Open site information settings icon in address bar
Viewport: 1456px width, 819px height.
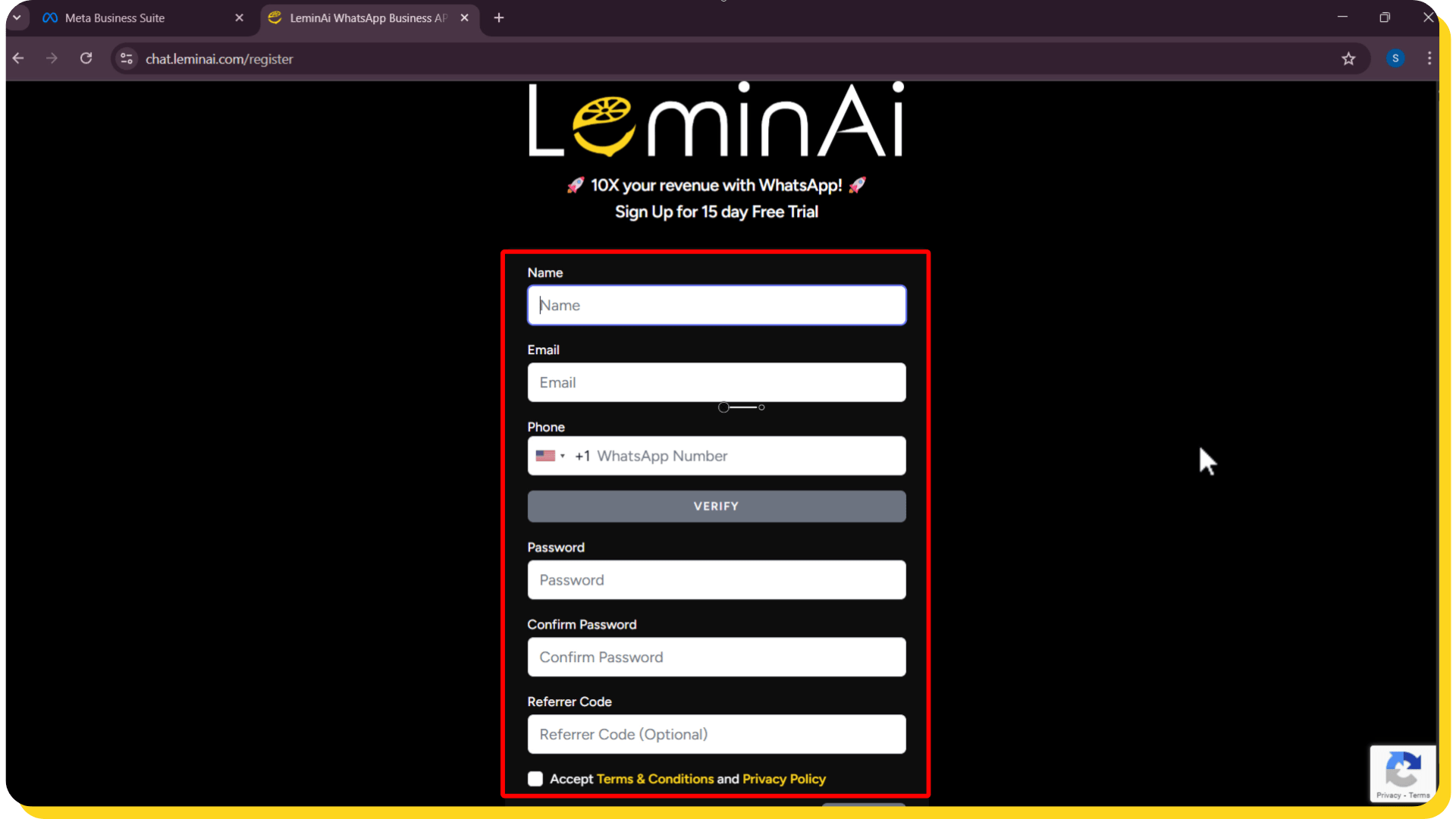(x=126, y=58)
